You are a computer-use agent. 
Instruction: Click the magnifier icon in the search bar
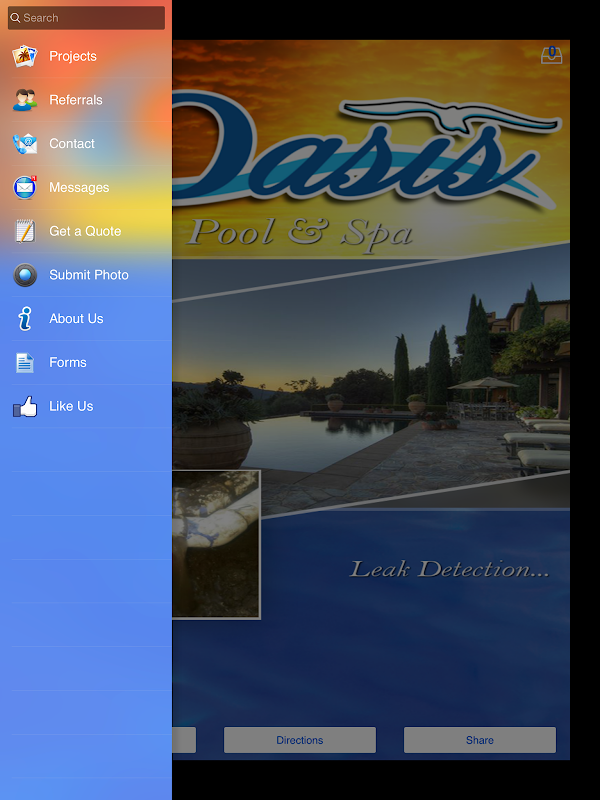click(x=15, y=18)
